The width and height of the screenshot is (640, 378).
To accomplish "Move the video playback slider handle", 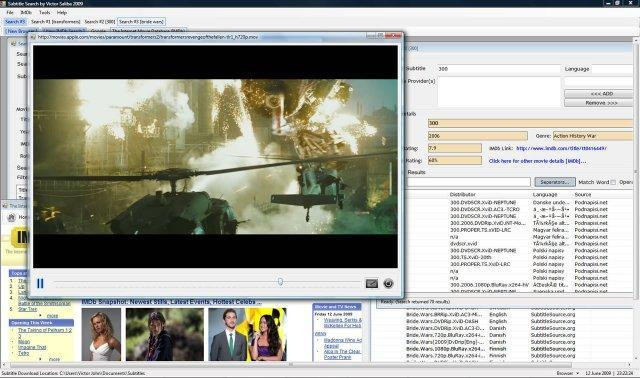I will coord(280,282).
